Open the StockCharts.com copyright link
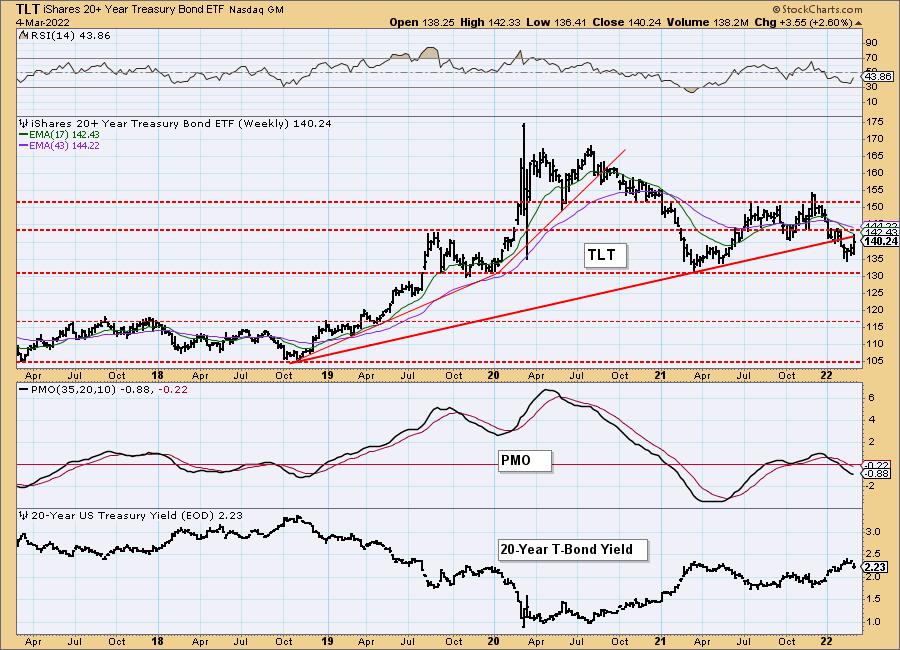Screen dimensions: 900x650 point(817,9)
